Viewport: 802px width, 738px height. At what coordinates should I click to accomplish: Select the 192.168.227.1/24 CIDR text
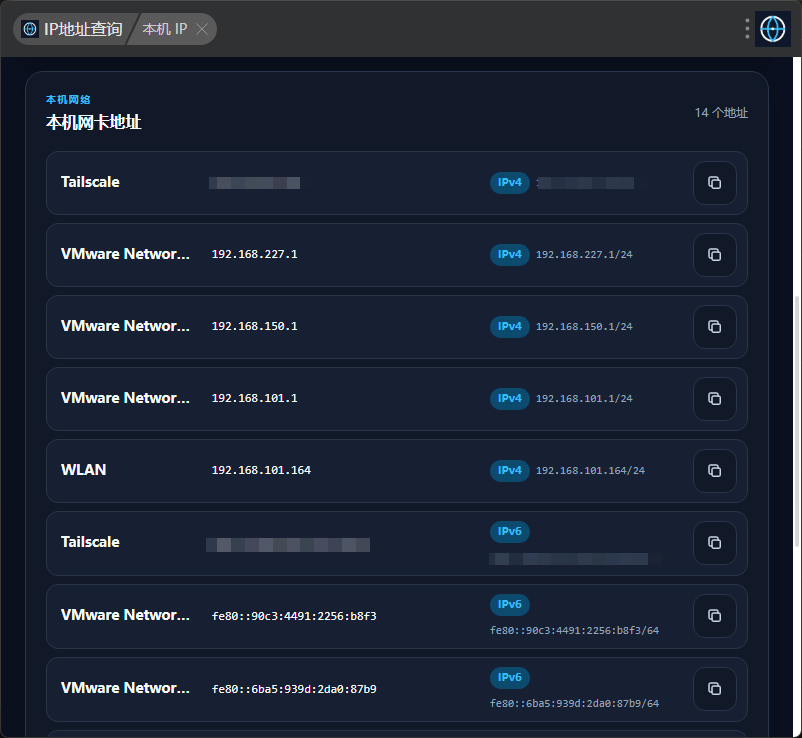(x=584, y=255)
